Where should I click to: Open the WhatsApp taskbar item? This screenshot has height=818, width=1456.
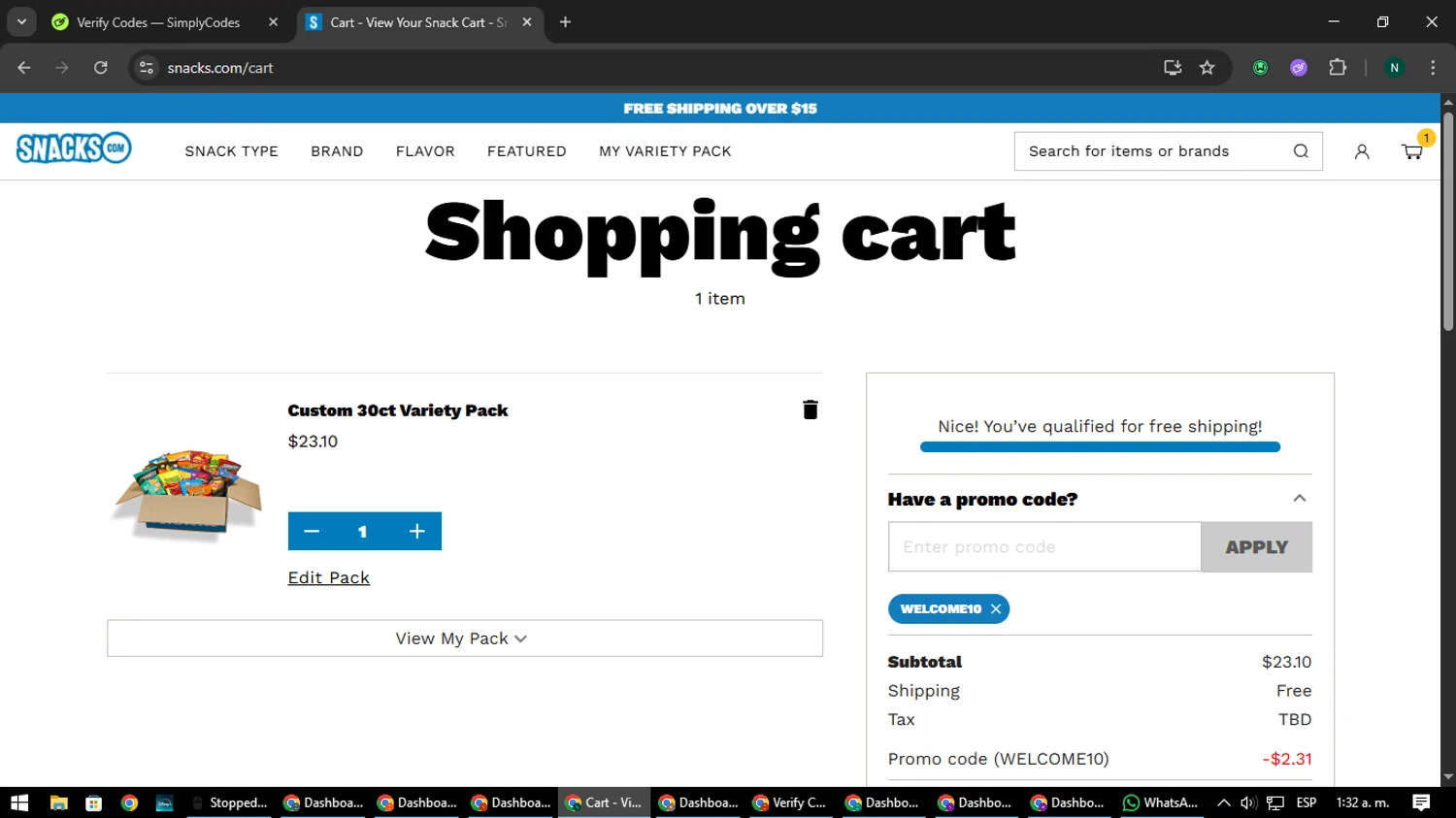click(x=1160, y=802)
